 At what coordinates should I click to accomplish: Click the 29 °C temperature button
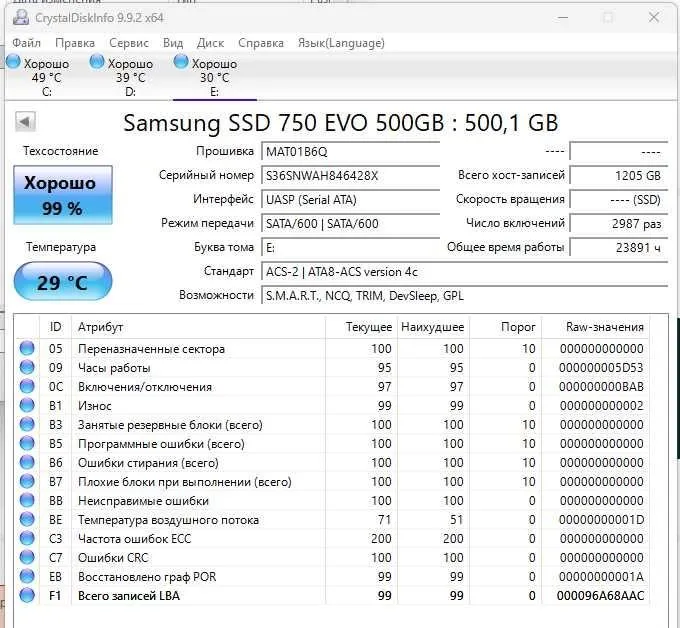coord(63,282)
